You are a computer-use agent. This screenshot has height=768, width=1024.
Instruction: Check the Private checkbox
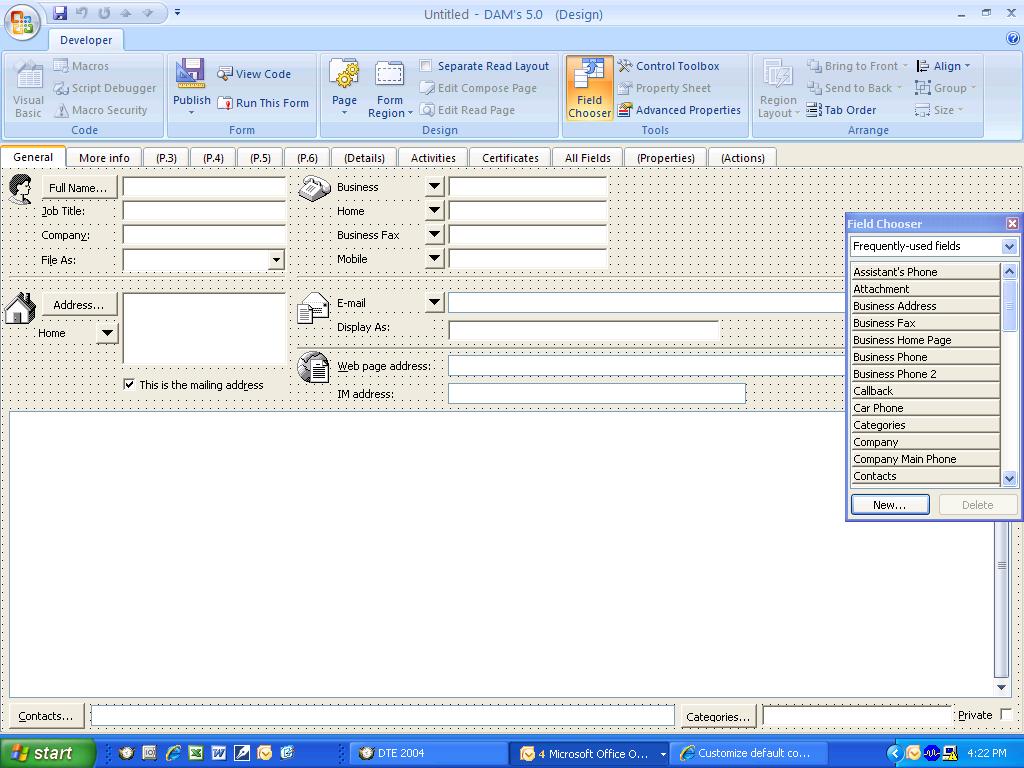click(1006, 714)
